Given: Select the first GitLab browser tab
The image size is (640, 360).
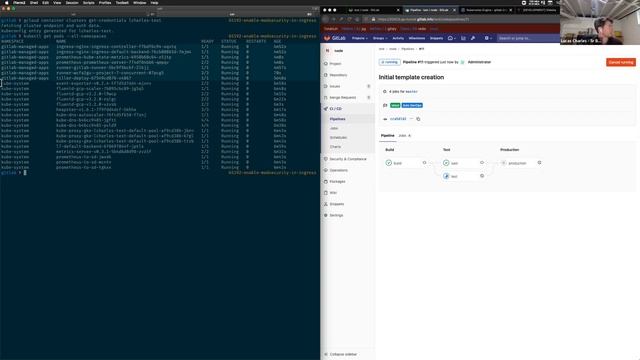Looking at the screenshot, I should pos(373,10).
